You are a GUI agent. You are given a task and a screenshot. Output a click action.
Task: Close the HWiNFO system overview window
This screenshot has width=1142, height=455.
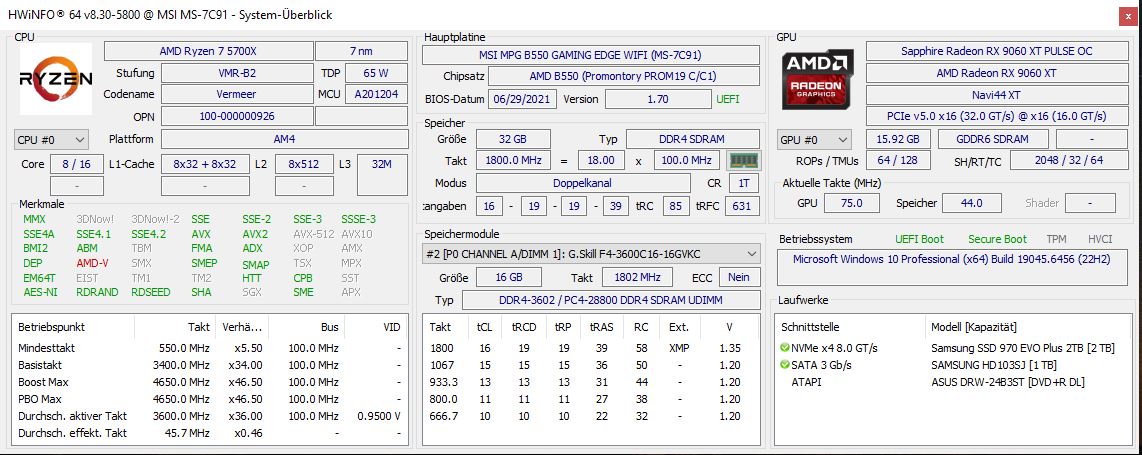[1127, 16]
